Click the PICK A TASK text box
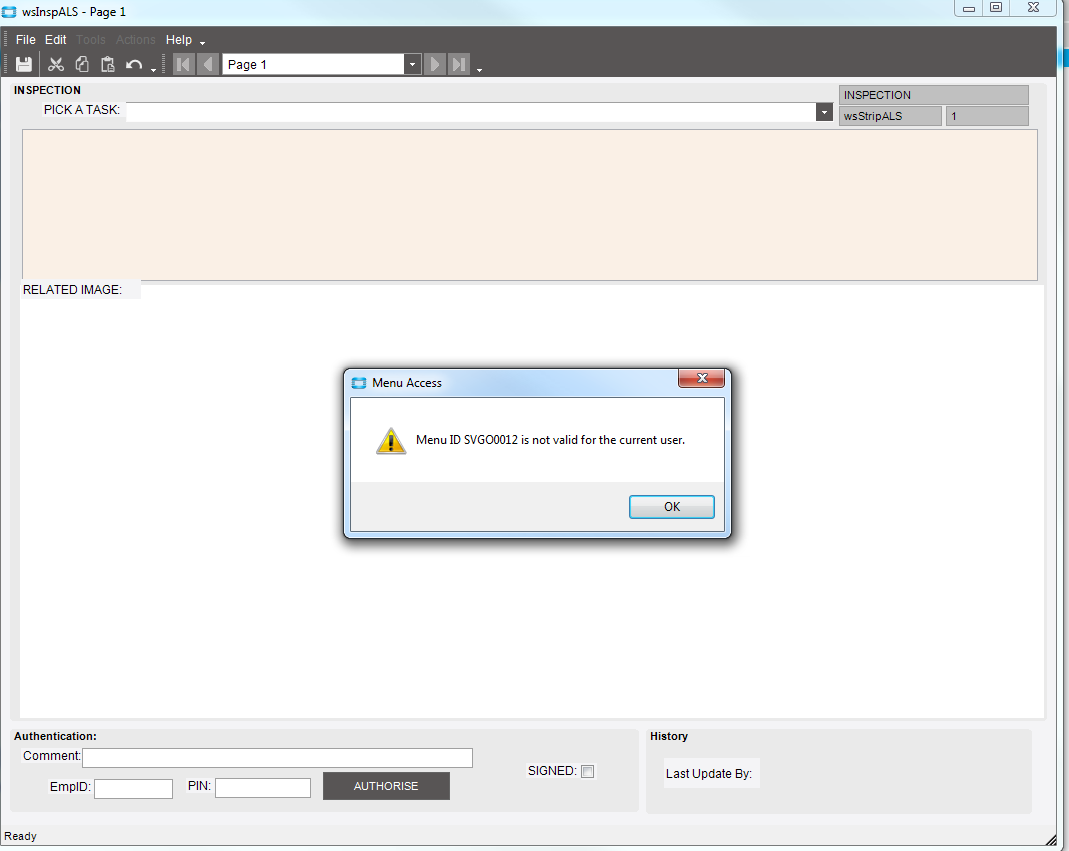 pyautogui.click(x=471, y=112)
